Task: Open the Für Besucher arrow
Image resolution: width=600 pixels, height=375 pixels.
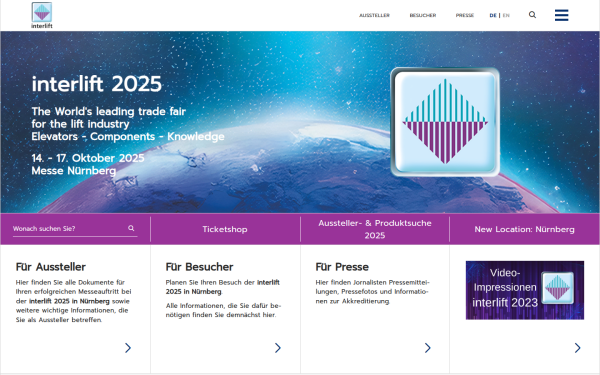Action: point(278,347)
